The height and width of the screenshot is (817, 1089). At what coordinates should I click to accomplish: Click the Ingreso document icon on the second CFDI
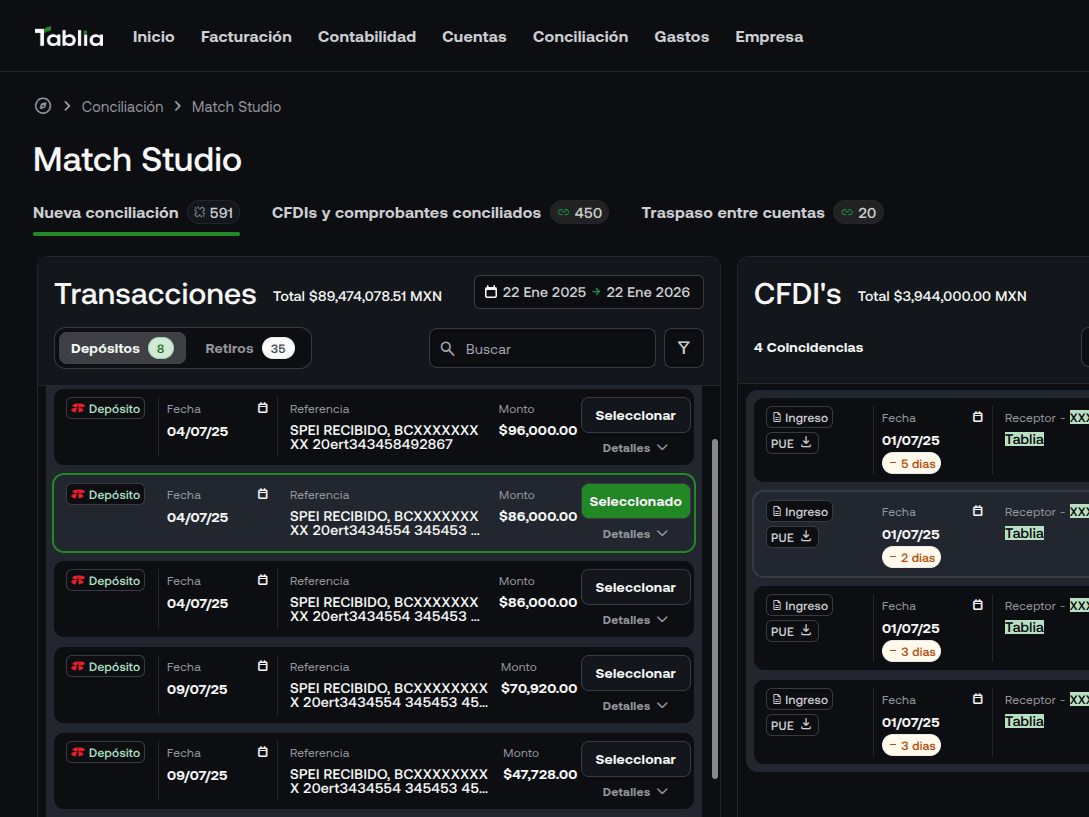click(x=779, y=511)
